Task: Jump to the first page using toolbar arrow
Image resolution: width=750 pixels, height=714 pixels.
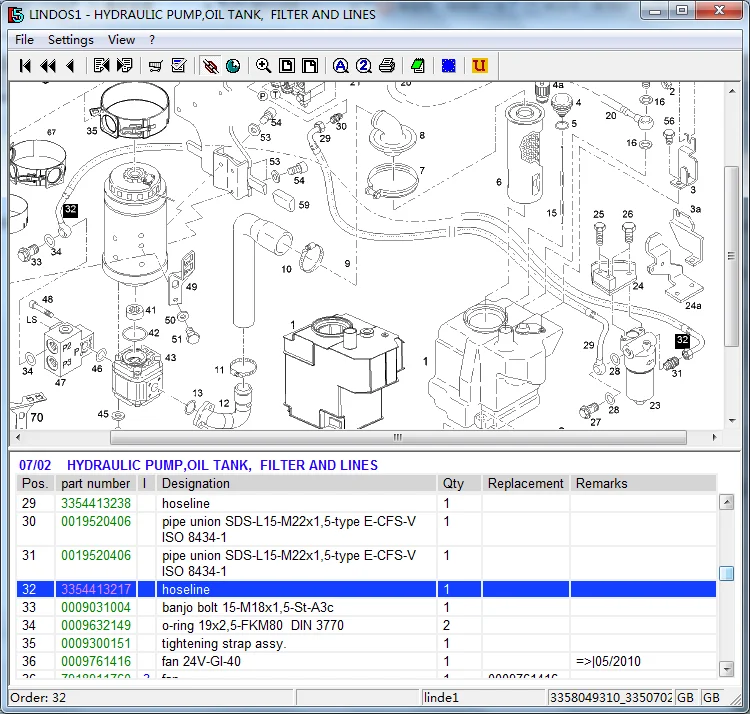Action: 26,66
